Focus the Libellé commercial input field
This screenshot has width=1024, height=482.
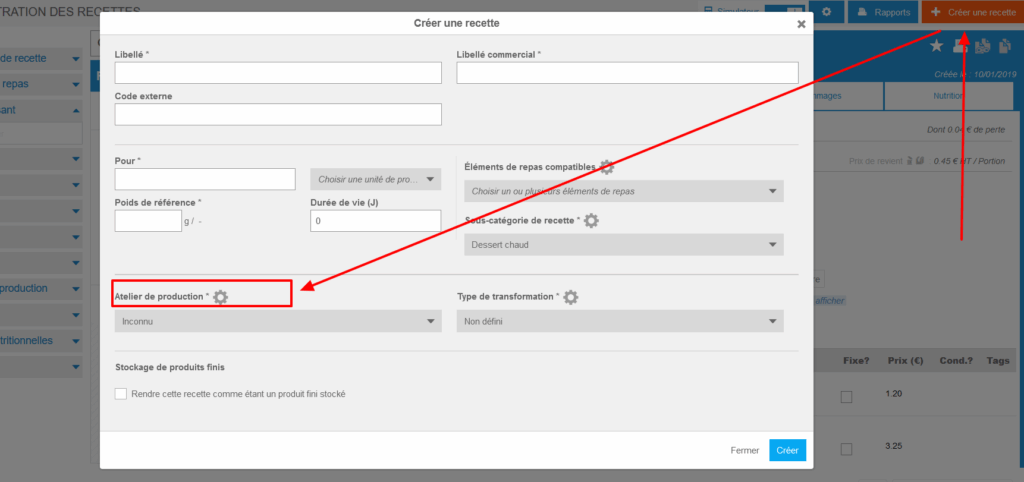[x=627, y=73]
